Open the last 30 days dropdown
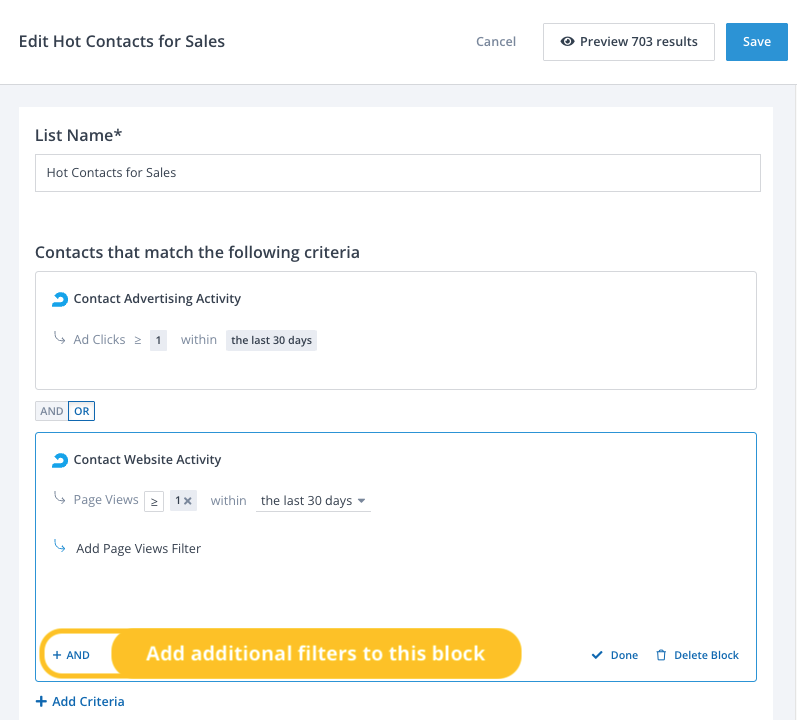This screenshot has height=720, width=797. (x=313, y=501)
